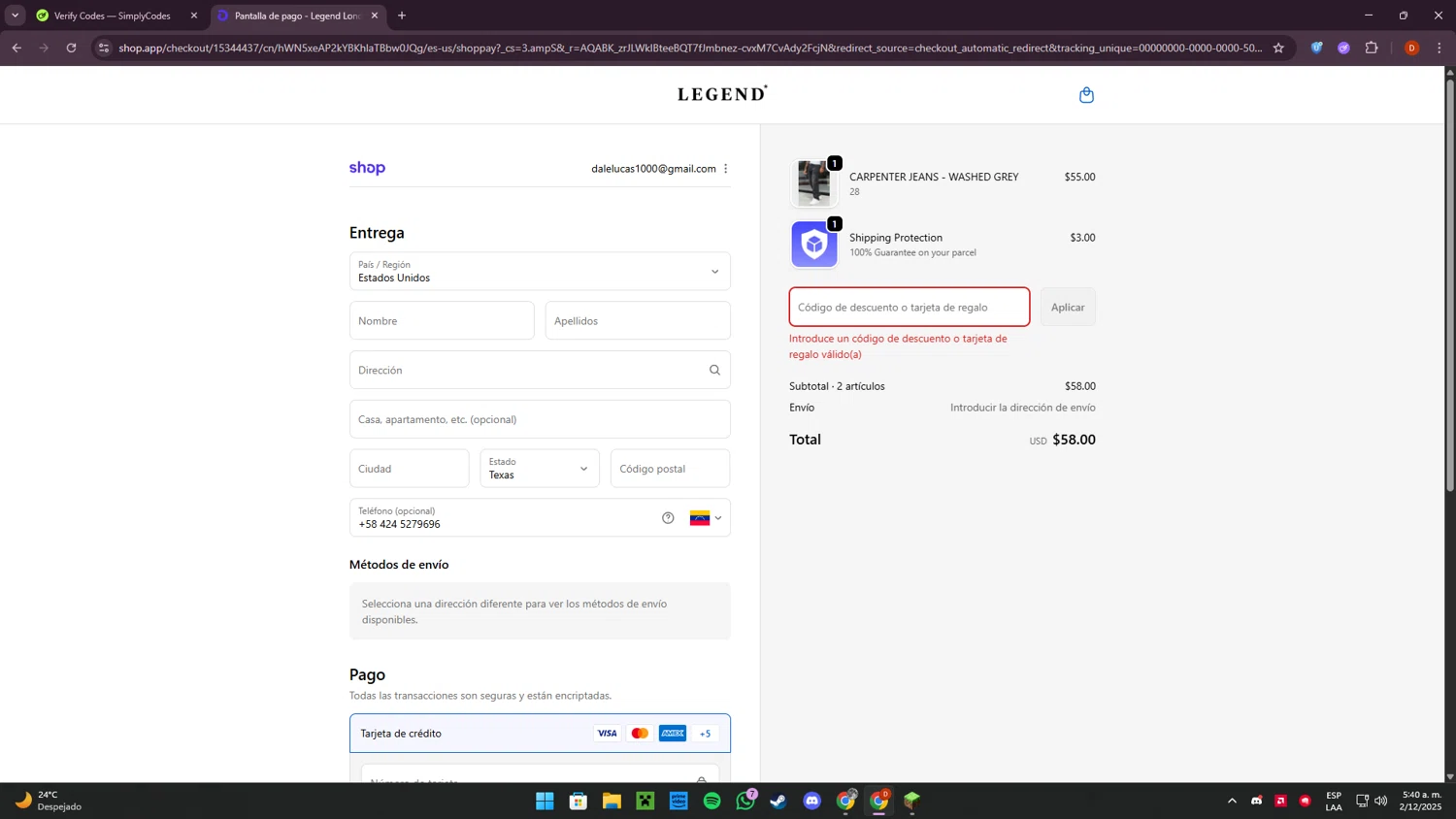
Task: Click the Aplicar discount button
Action: [x=1068, y=307]
